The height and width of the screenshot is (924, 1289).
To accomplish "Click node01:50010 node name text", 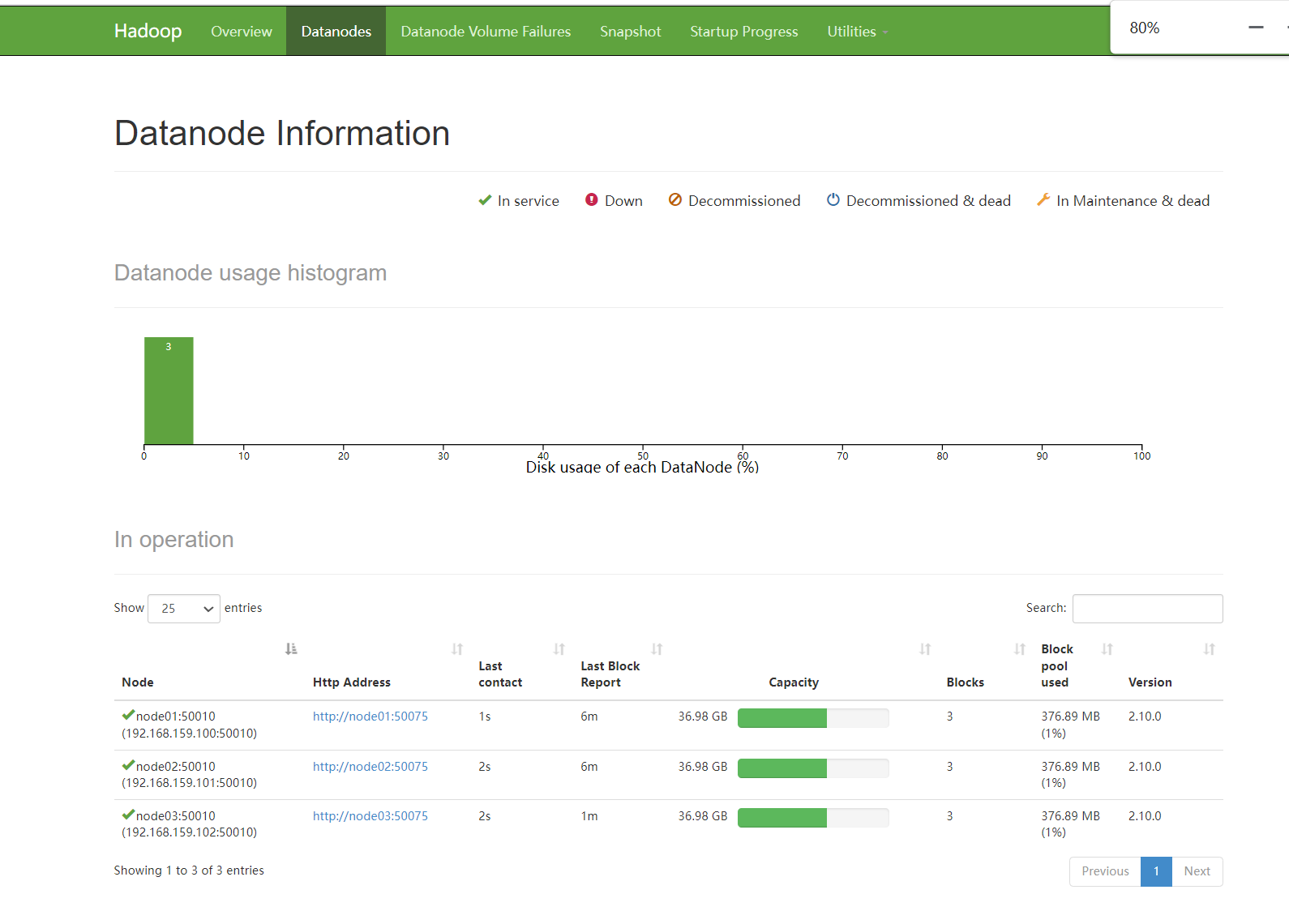I will pos(176,717).
